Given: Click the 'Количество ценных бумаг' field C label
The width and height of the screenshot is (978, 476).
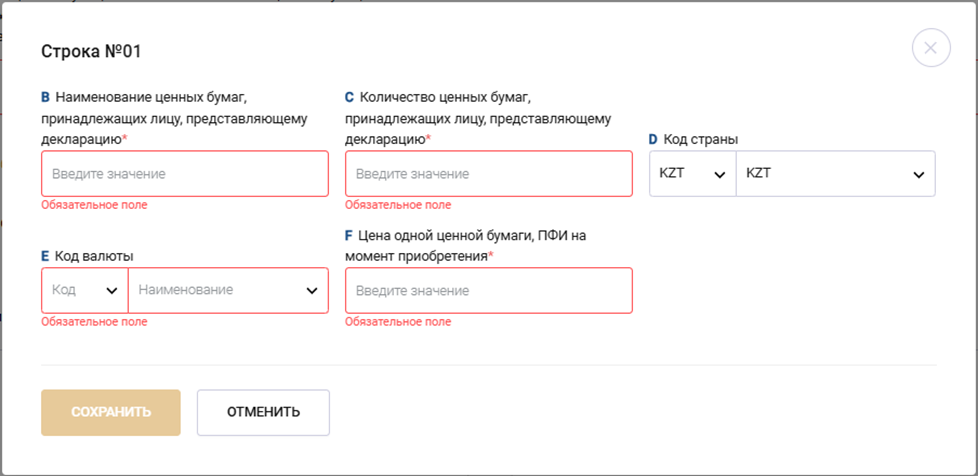Looking at the screenshot, I should 477,118.
